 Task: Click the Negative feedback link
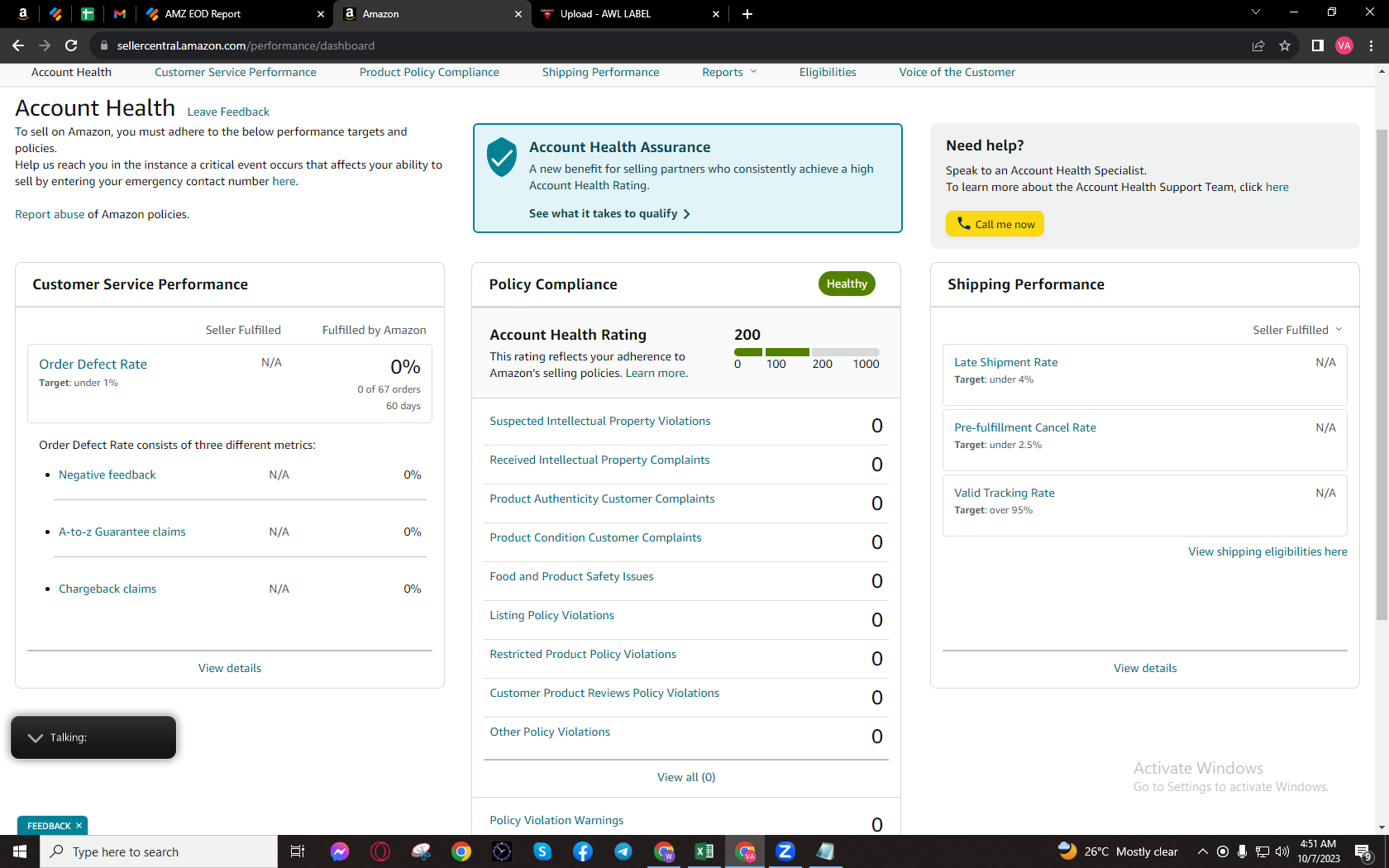[107, 475]
